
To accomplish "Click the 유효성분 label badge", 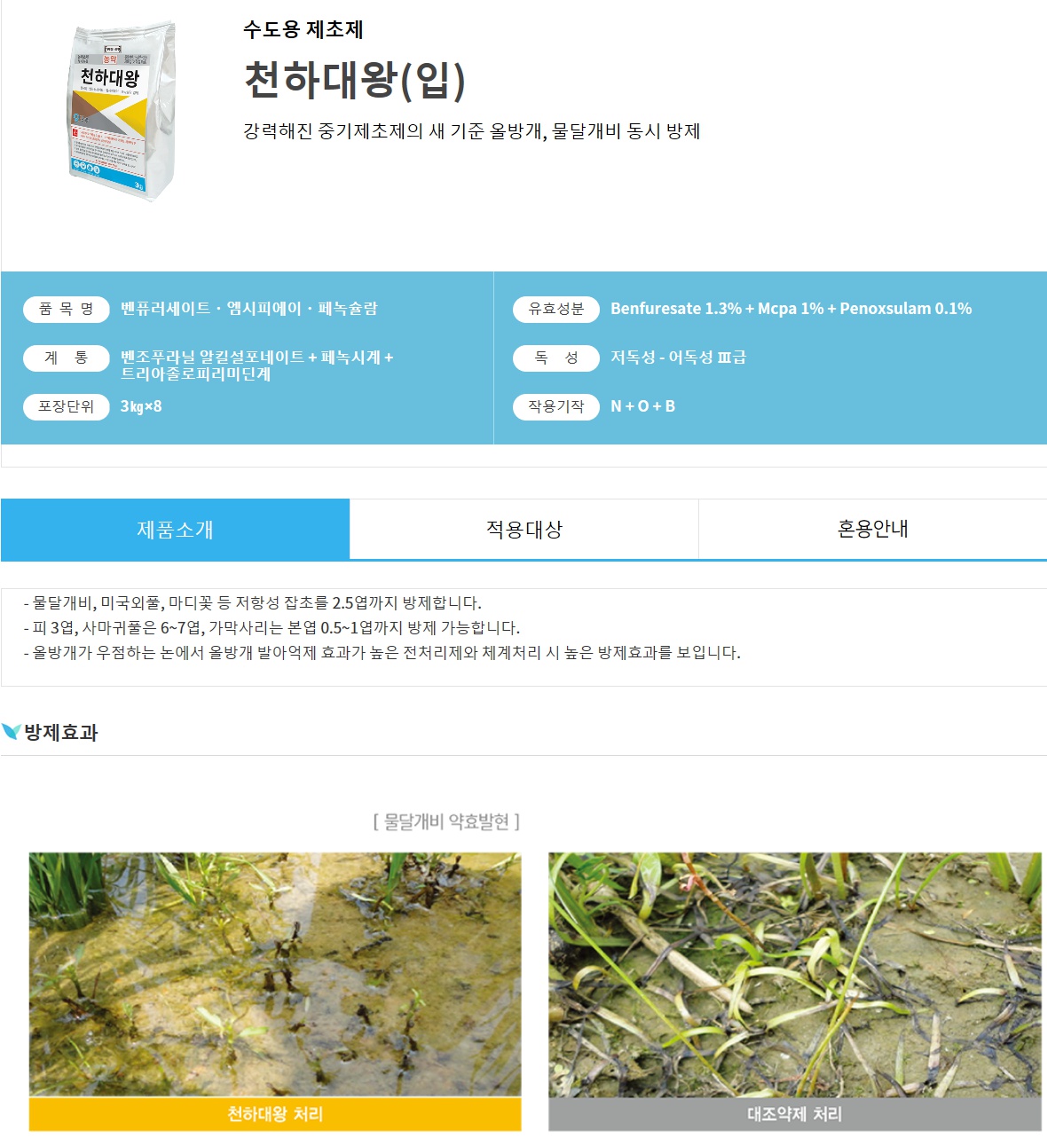I will coord(556,309).
